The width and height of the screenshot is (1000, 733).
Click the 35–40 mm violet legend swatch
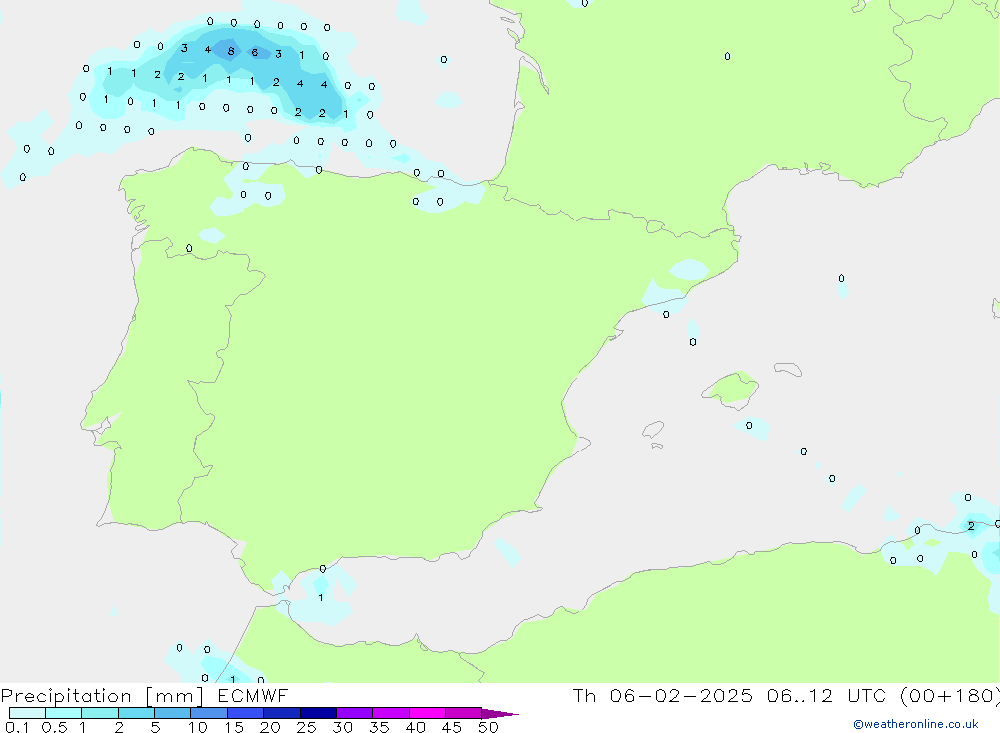(391, 713)
